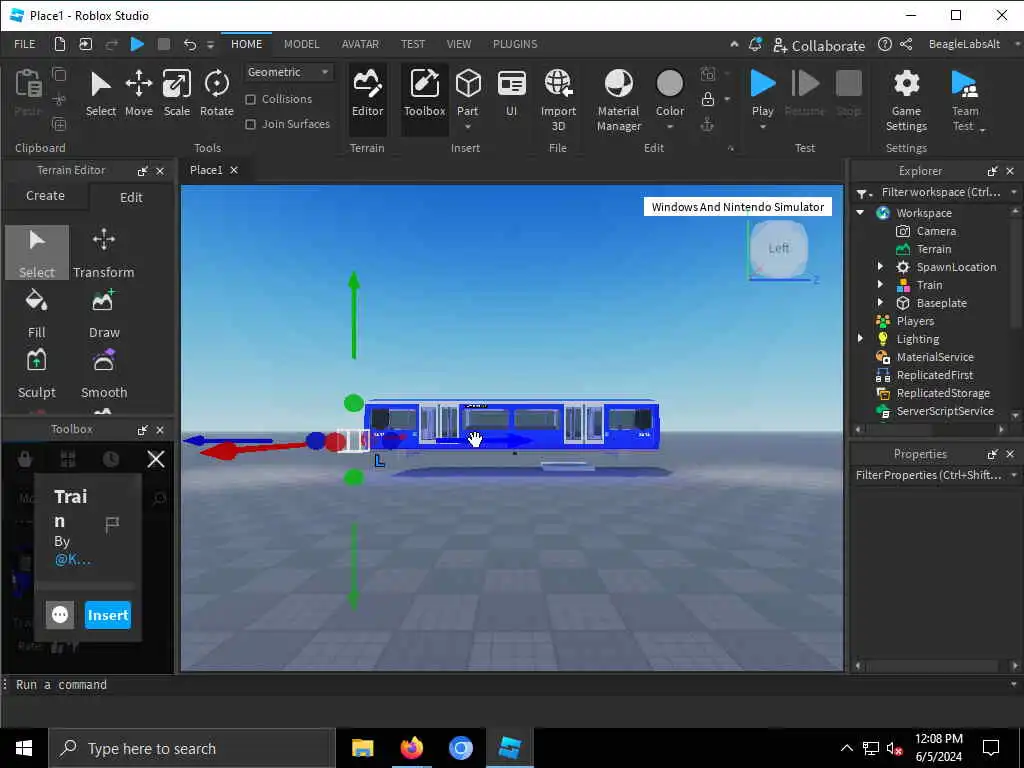Open Firefox from the taskbar
The image size is (1024, 768).
(x=411, y=748)
